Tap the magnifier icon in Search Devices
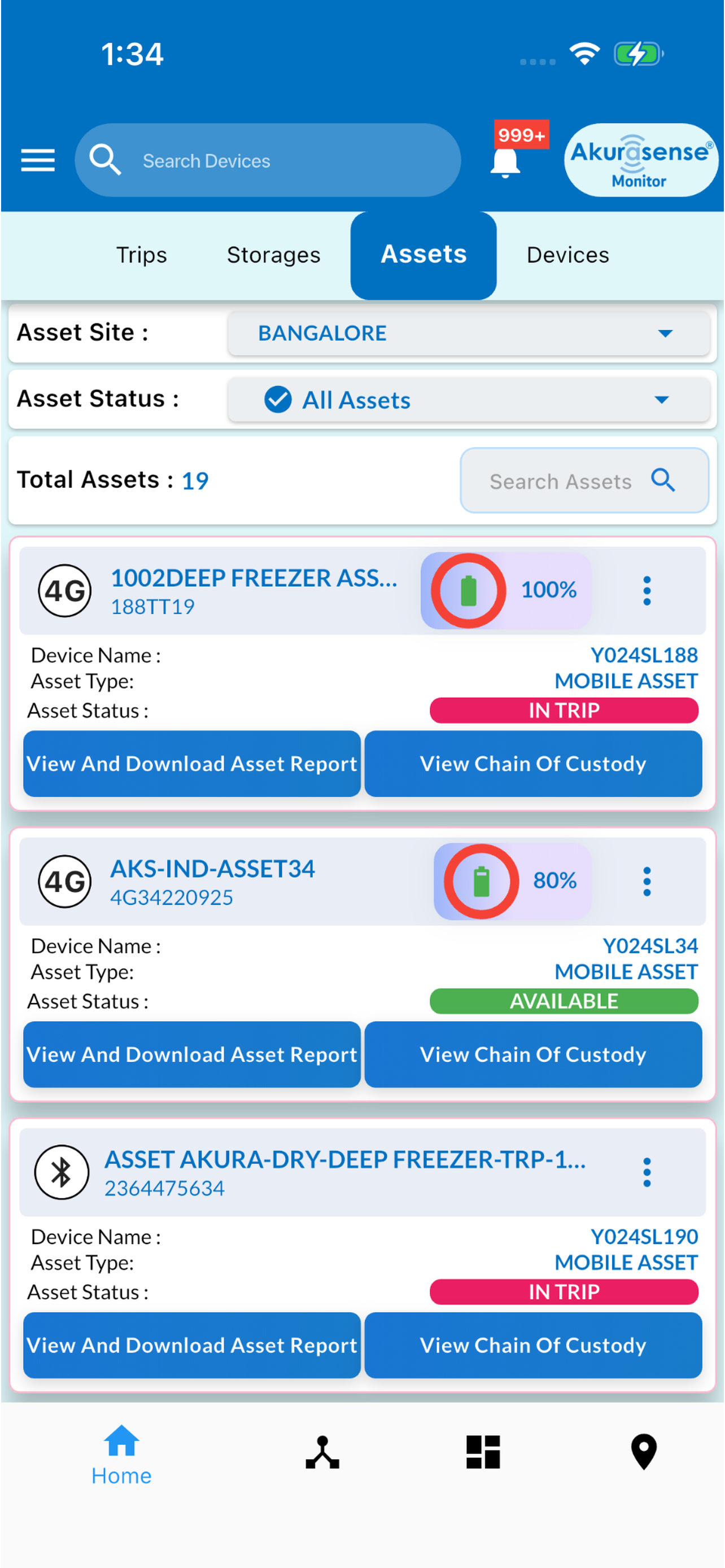Image resolution: width=725 pixels, height=1568 pixels. (x=104, y=160)
